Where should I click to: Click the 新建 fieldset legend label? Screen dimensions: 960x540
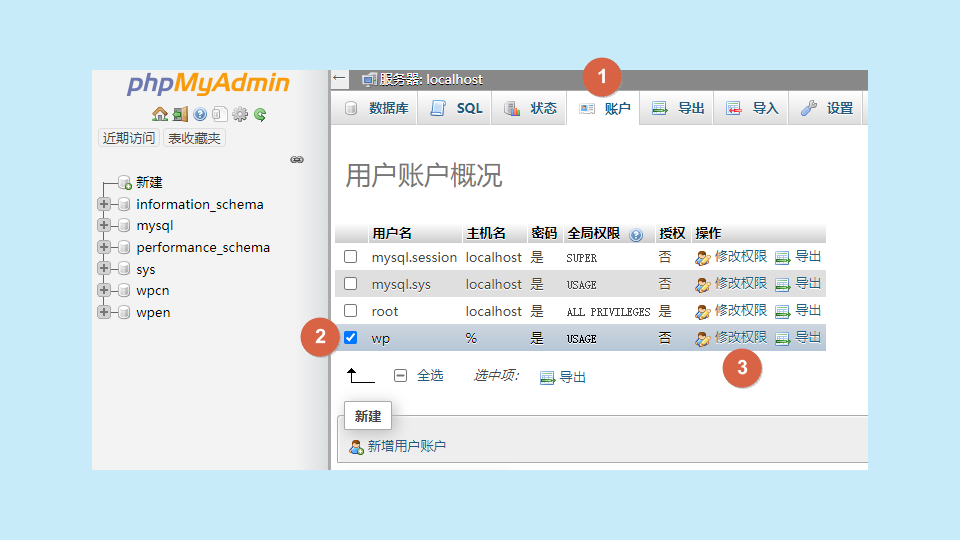point(368,416)
